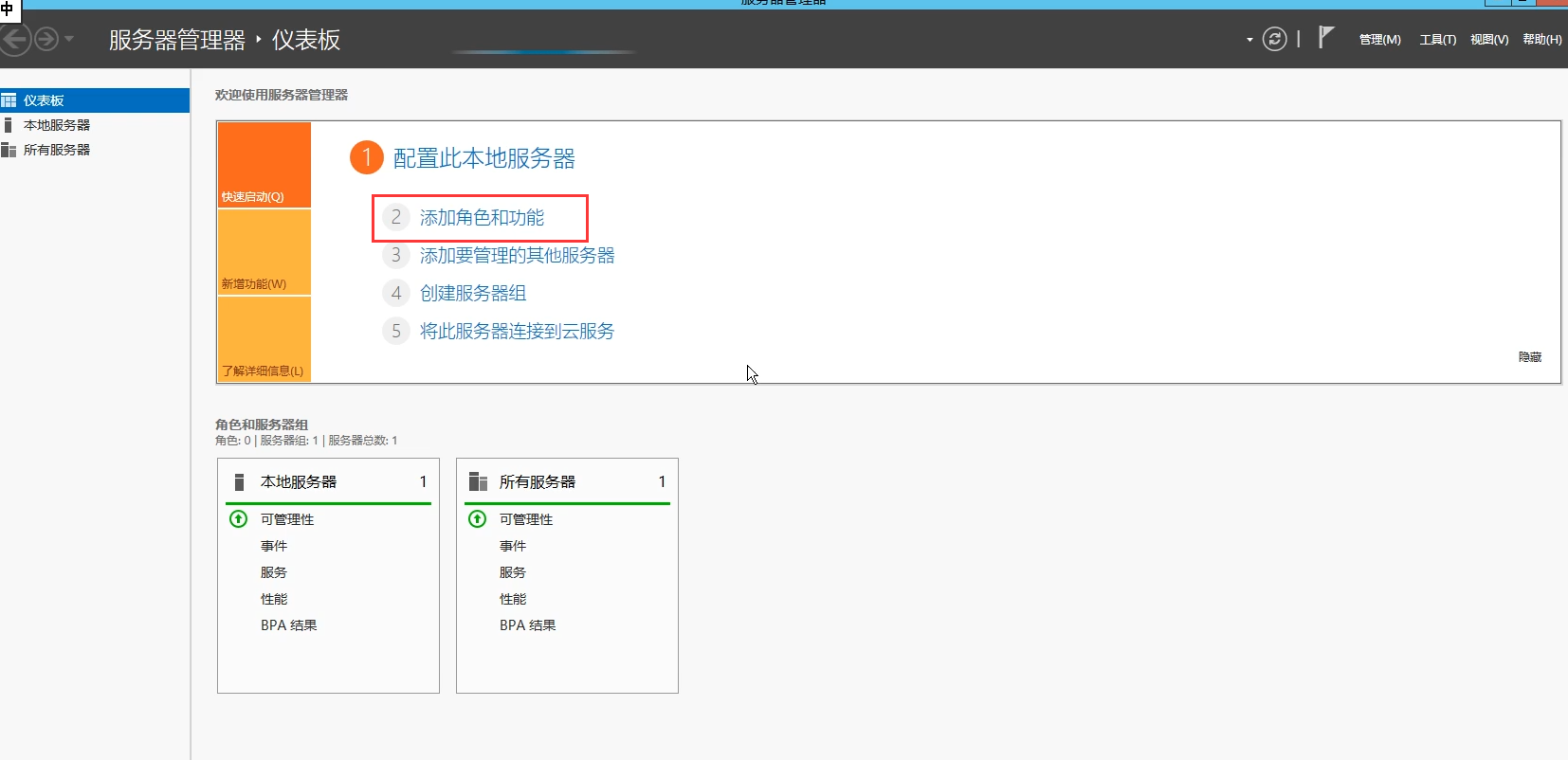1568x760 pixels.
Task: Open the 帮助(H) menu
Action: tap(1542, 39)
